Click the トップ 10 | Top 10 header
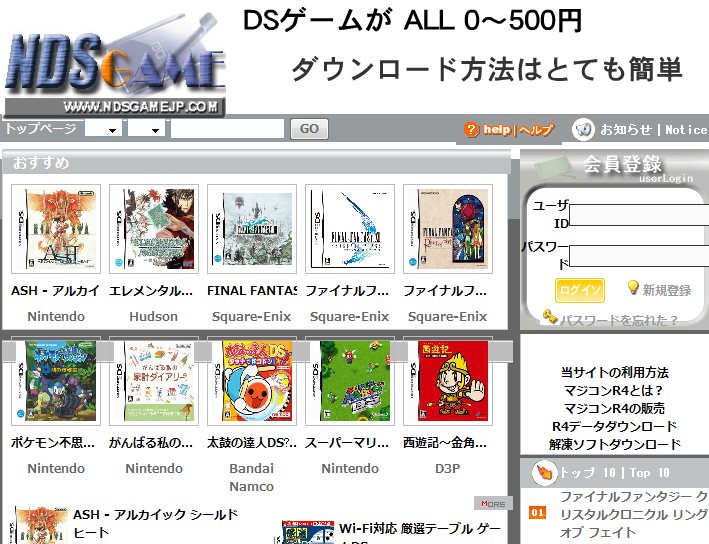This screenshot has width=709, height=544. point(614,473)
